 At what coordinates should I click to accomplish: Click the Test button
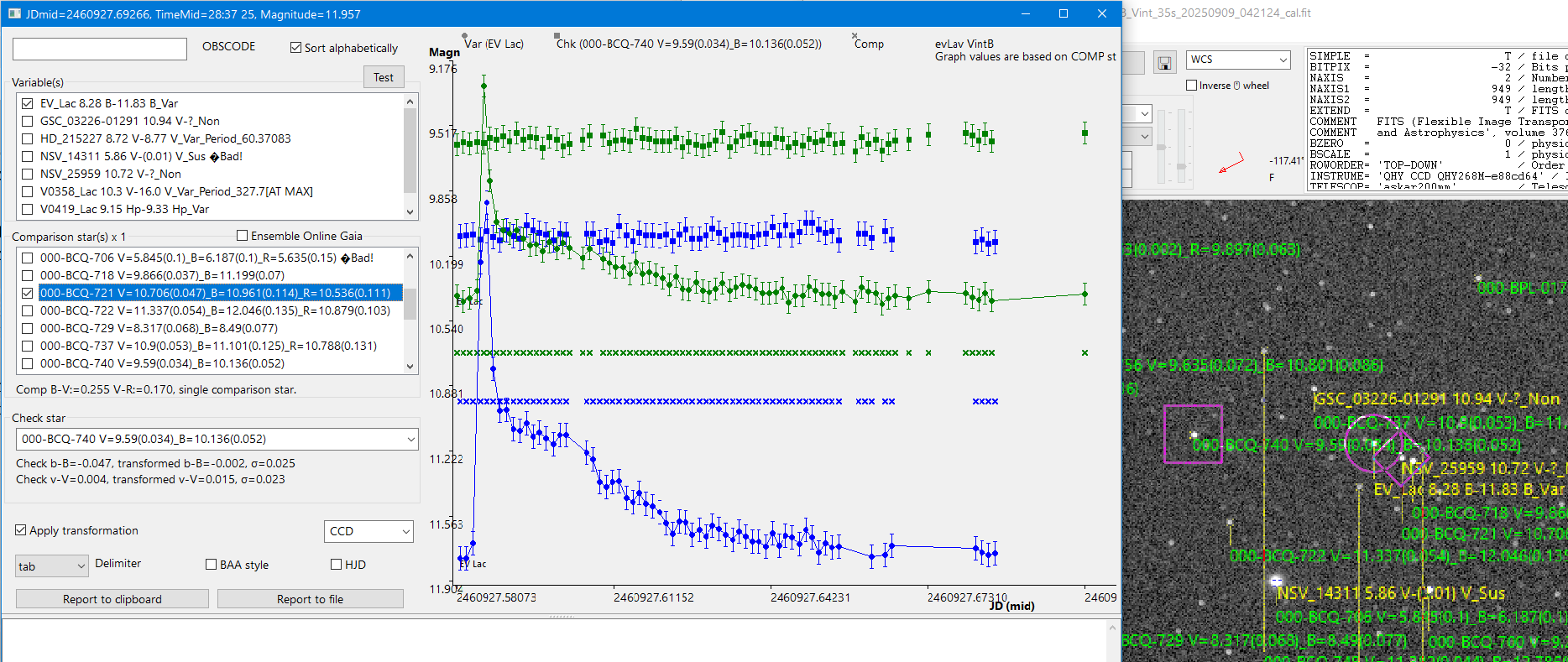[384, 77]
